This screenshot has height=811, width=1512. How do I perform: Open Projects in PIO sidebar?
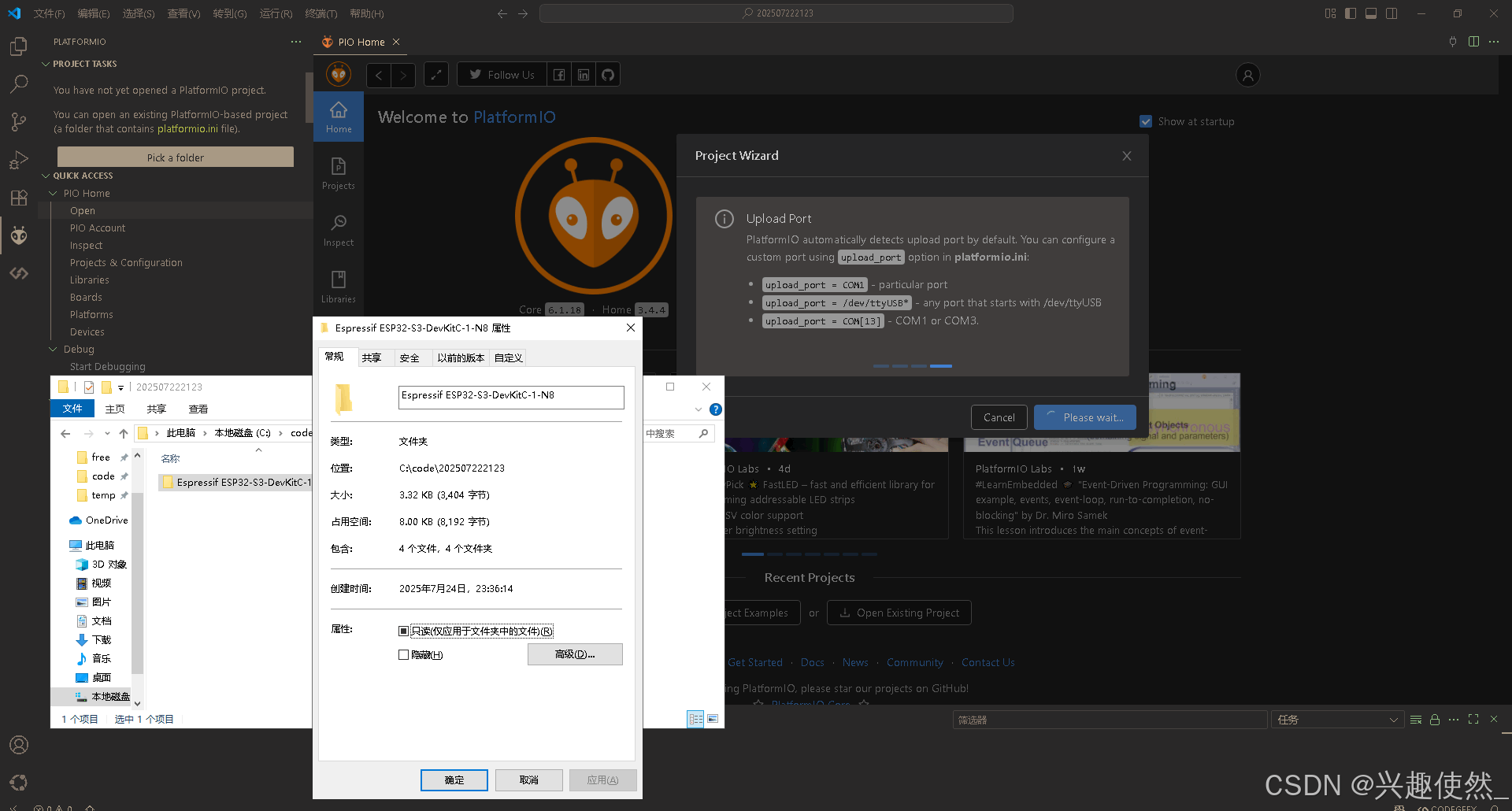click(339, 173)
